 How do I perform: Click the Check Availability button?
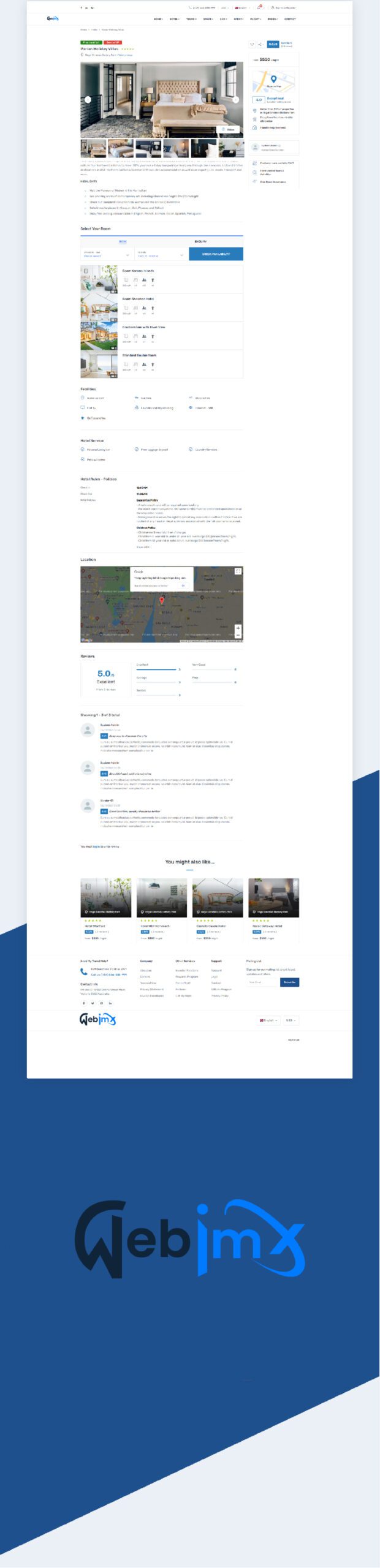pyautogui.click(x=216, y=254)
